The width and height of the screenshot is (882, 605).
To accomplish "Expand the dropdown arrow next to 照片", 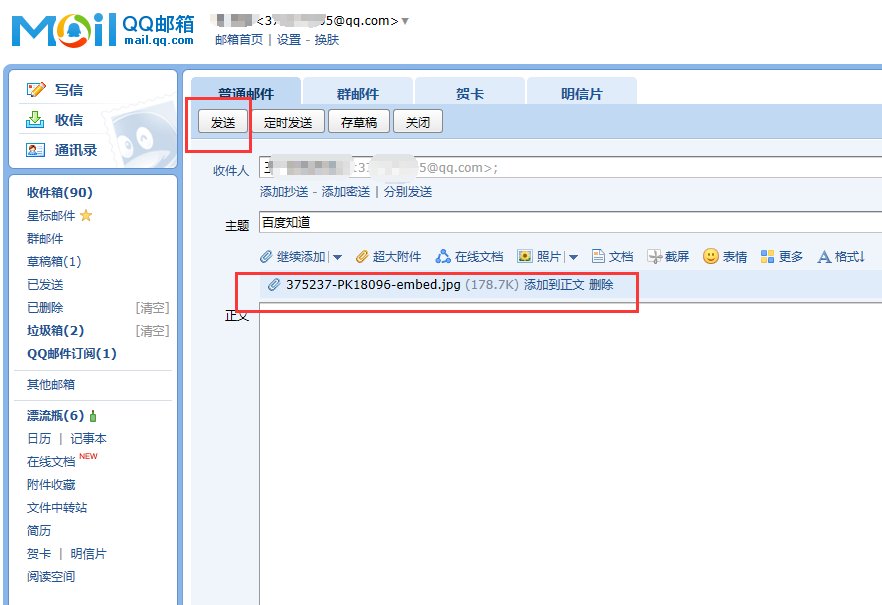I will tap(572, 255).
